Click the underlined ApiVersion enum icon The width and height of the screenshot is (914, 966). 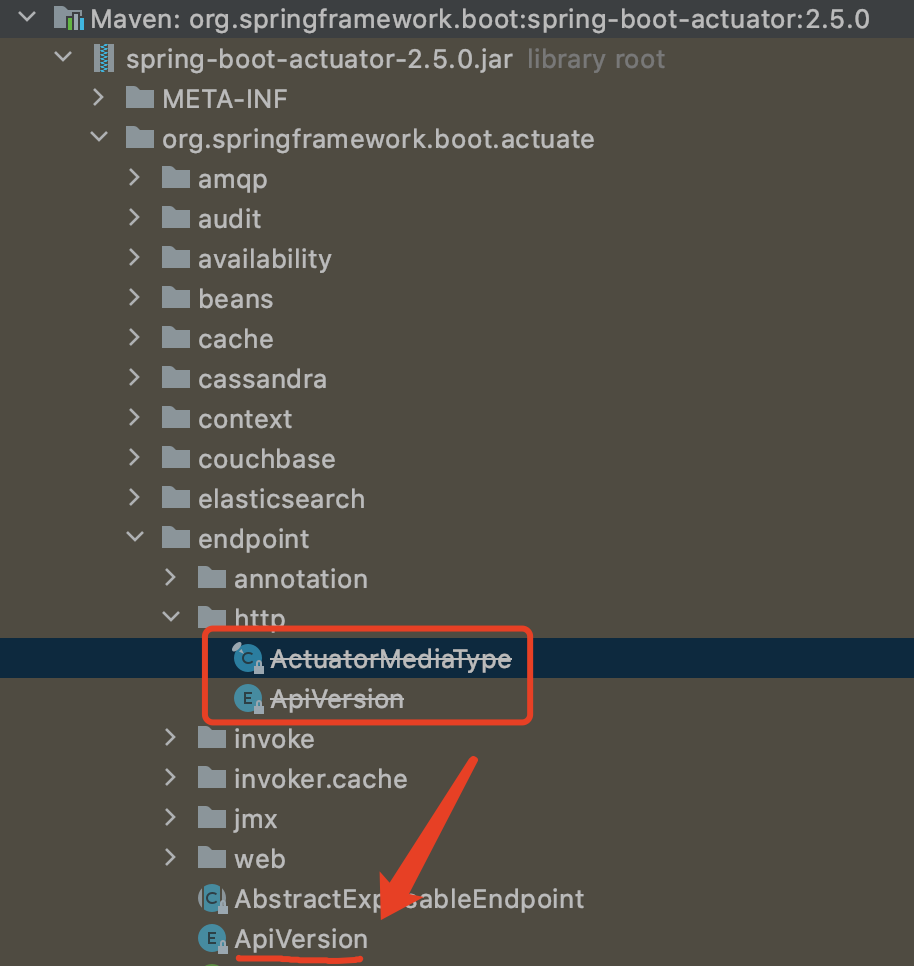click(213, 938)
